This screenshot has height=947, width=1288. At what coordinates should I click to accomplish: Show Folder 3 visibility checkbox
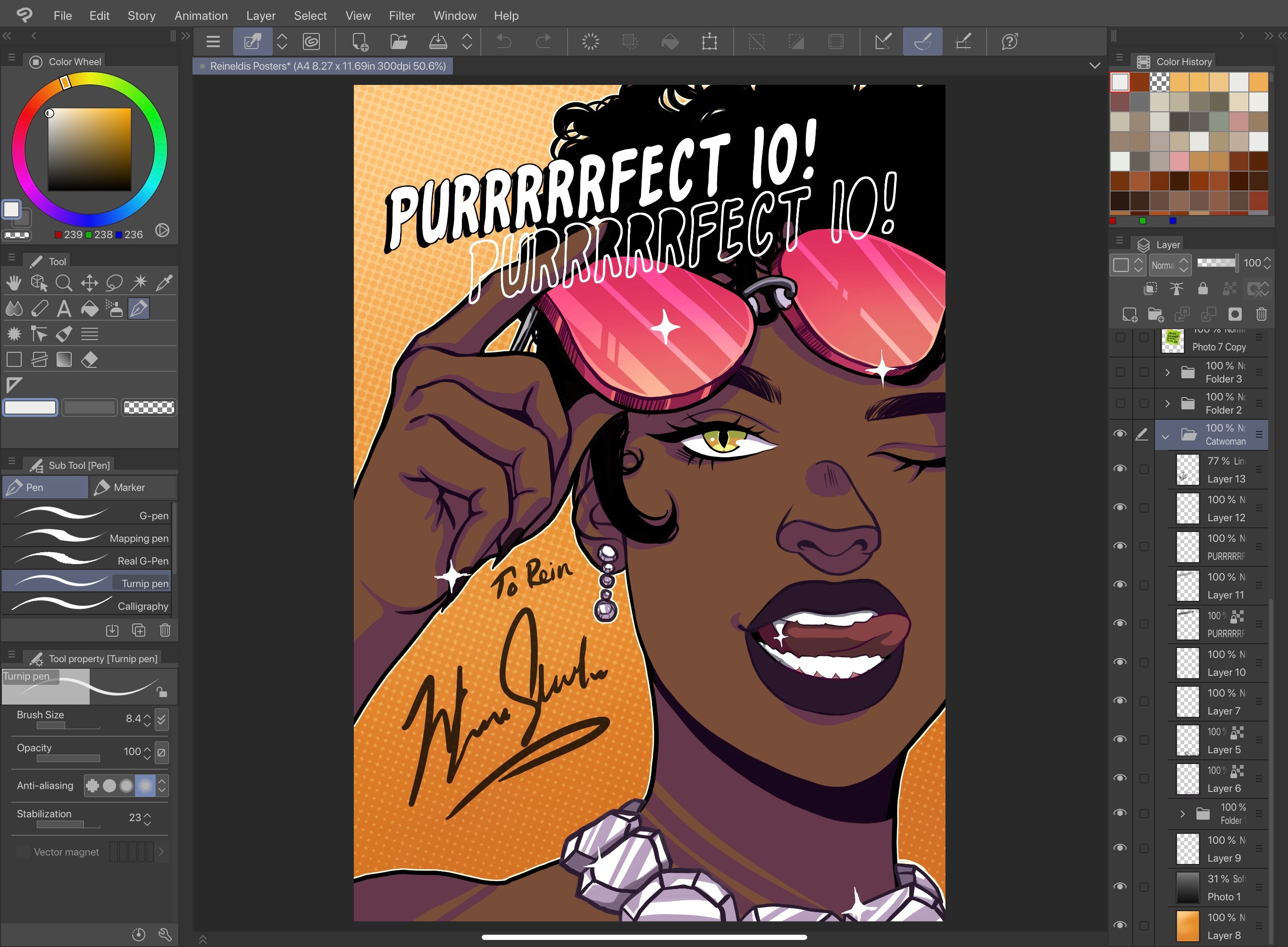point(1120,372)
